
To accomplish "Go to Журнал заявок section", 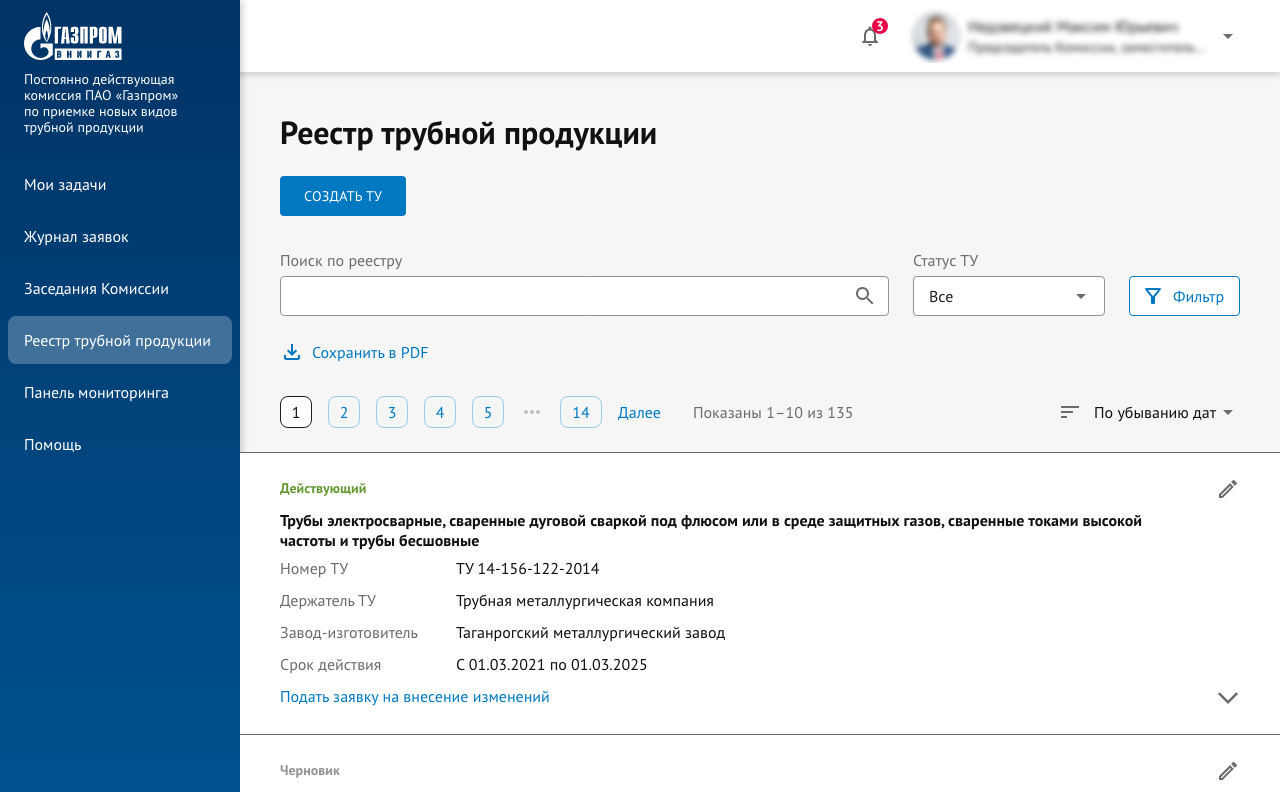I will (x=76, y=237).
